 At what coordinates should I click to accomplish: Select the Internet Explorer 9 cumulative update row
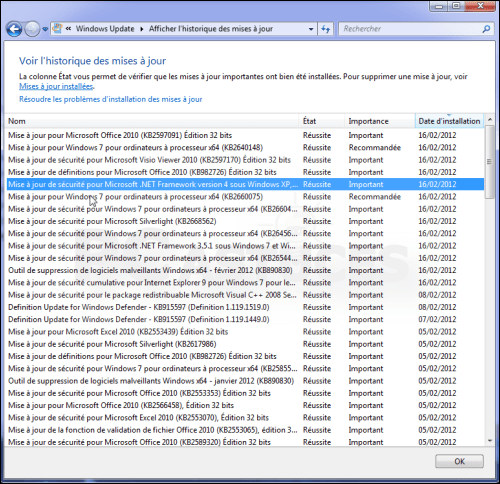tap(245, 283)
